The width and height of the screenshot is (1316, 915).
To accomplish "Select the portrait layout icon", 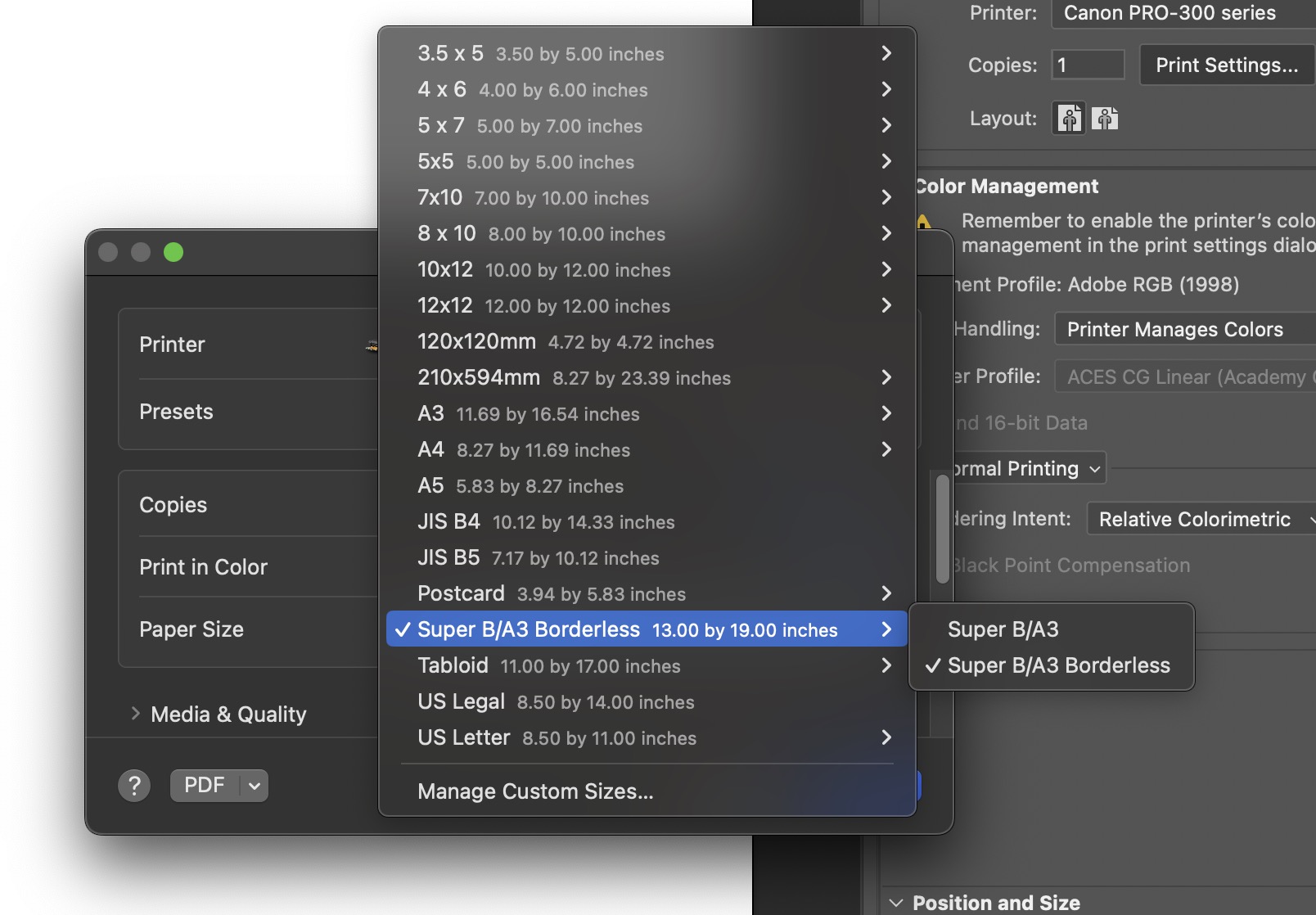I will click(x=1068, y=119).
